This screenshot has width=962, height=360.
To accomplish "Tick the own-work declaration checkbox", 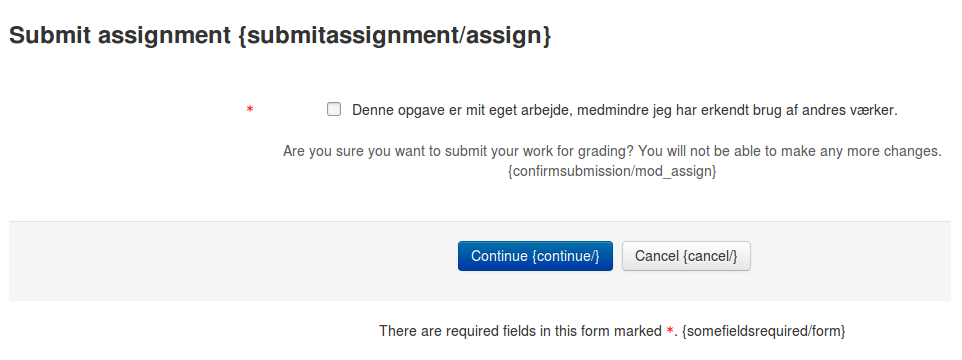I will pos(334,110).
